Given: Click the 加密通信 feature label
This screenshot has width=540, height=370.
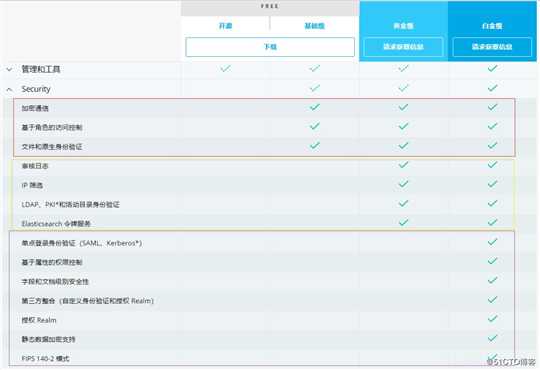Looking at the screenshot, I should click(x=35, y=109).
